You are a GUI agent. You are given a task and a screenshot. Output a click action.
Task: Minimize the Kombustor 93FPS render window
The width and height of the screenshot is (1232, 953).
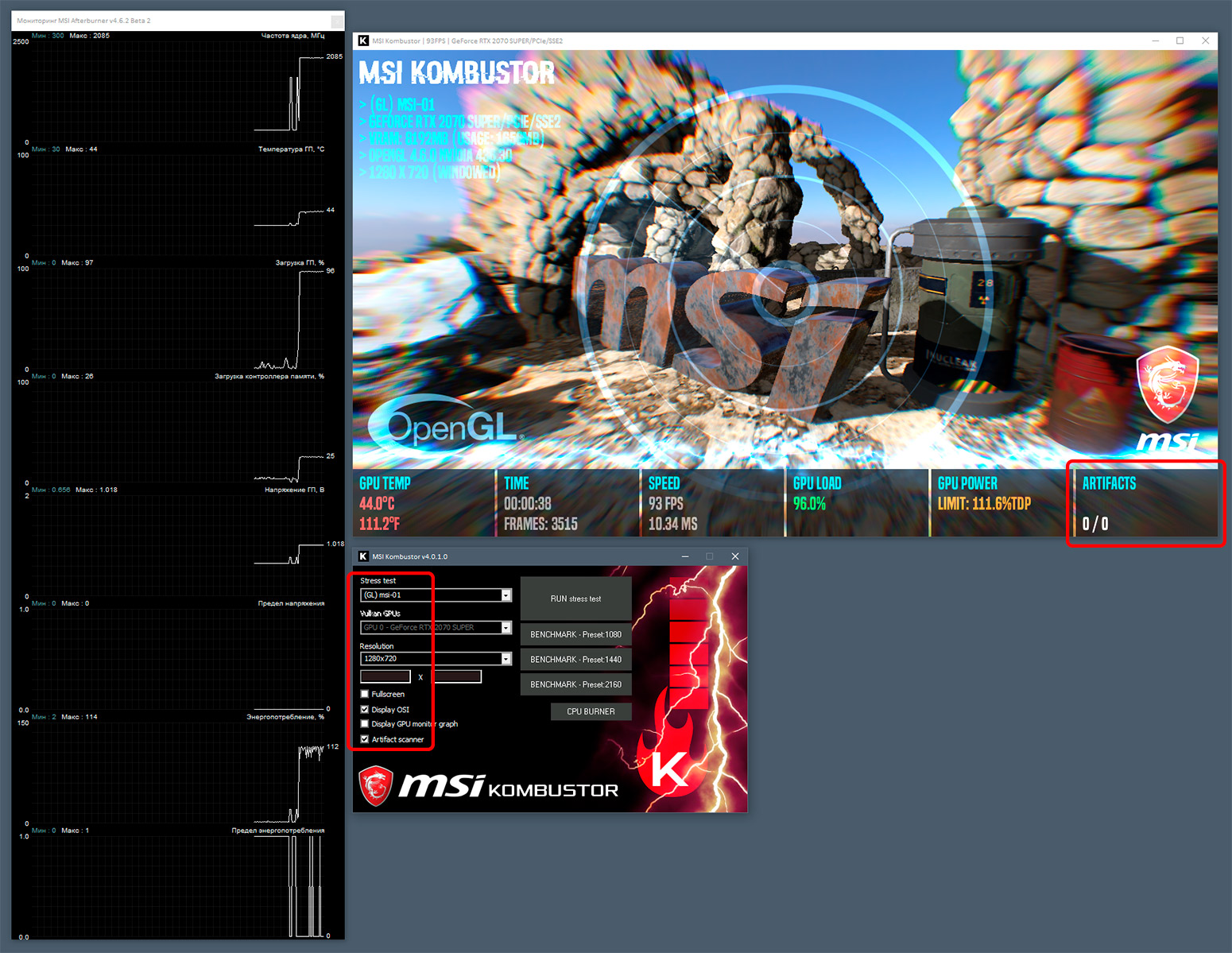coord(1156,41)
